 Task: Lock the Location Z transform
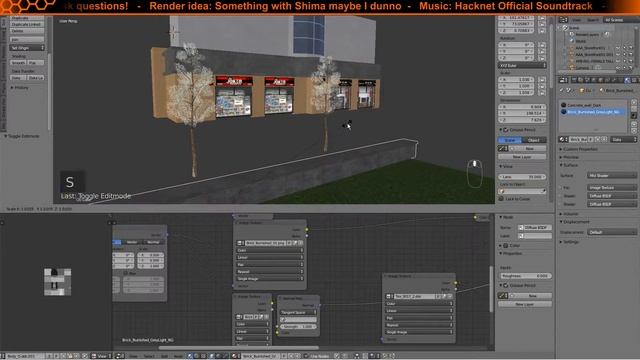pyautogui.click(x=542, y=31)
